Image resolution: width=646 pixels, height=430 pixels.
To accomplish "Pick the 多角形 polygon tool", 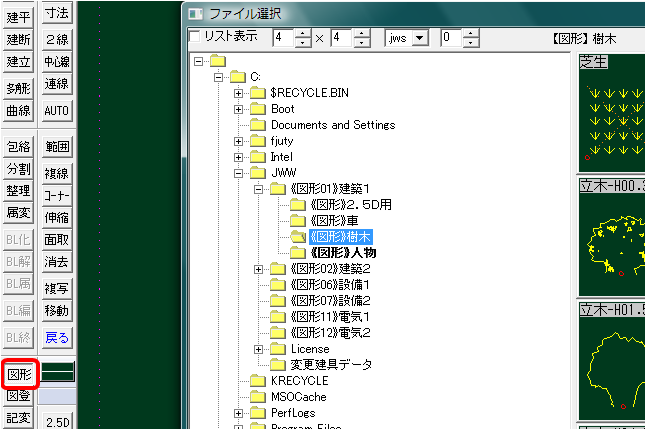I will tap(19, 87).
